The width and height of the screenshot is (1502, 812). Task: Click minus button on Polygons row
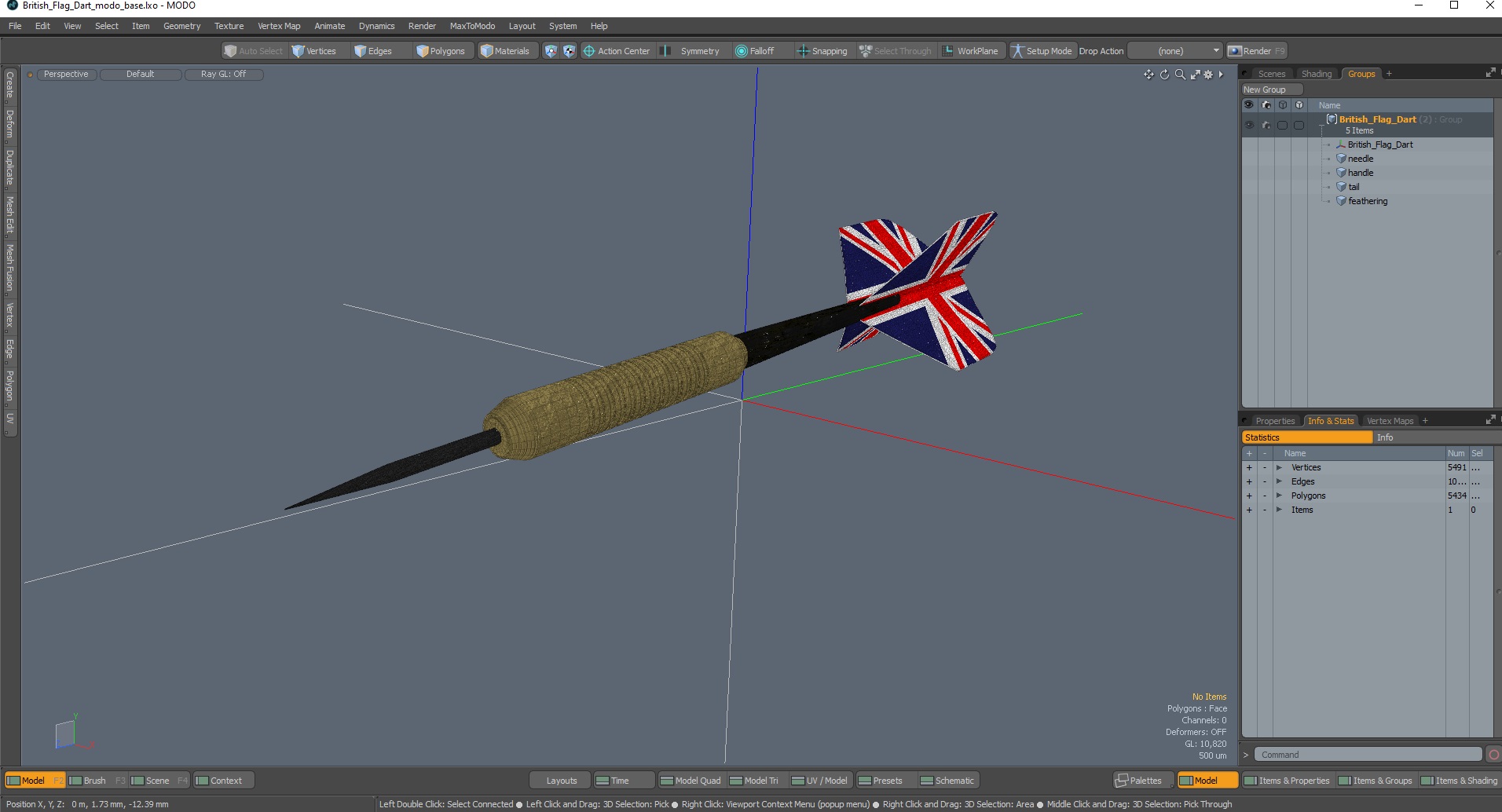point(1265,496)
